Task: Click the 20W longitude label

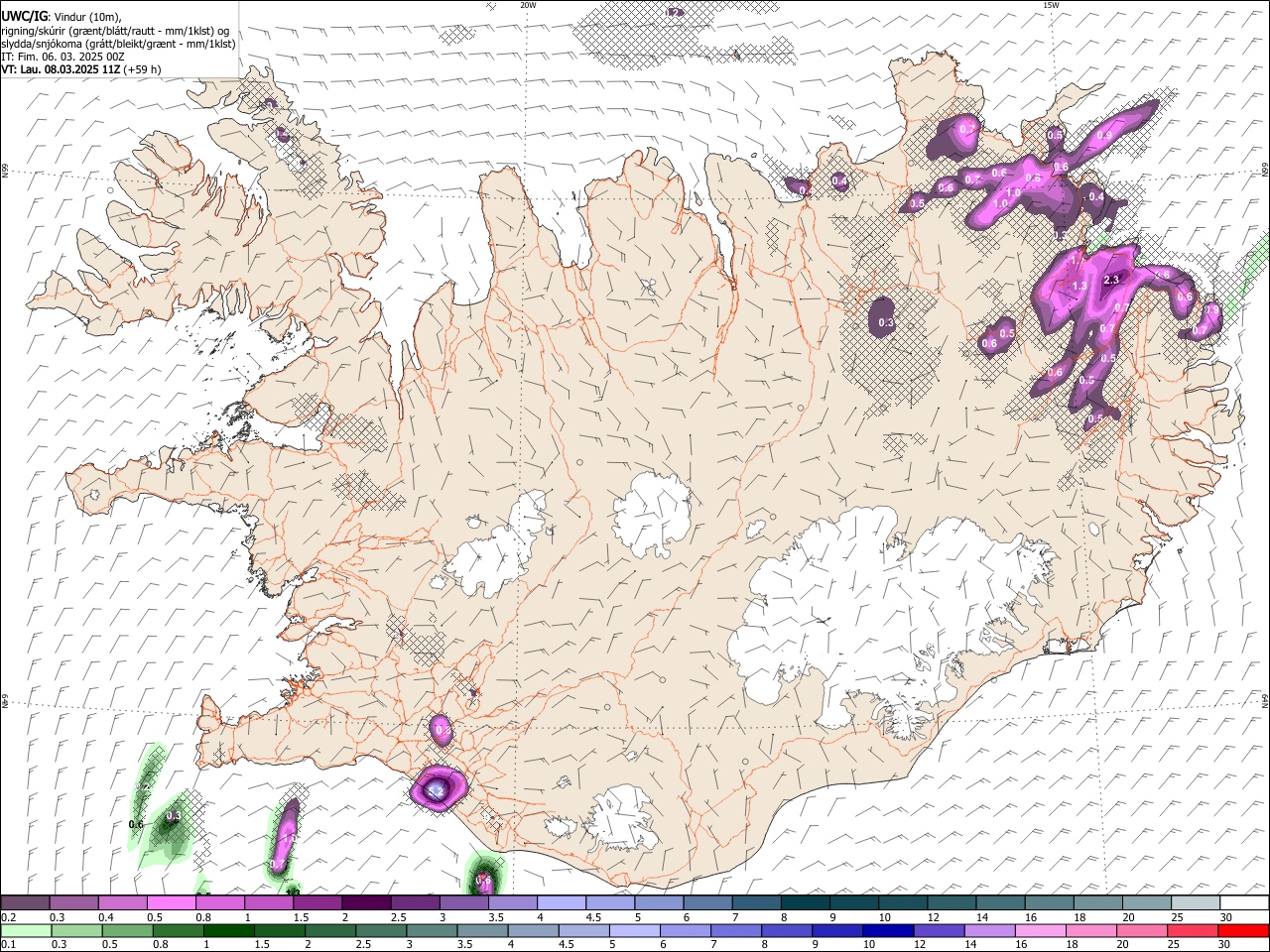Action: coord(529,5)
